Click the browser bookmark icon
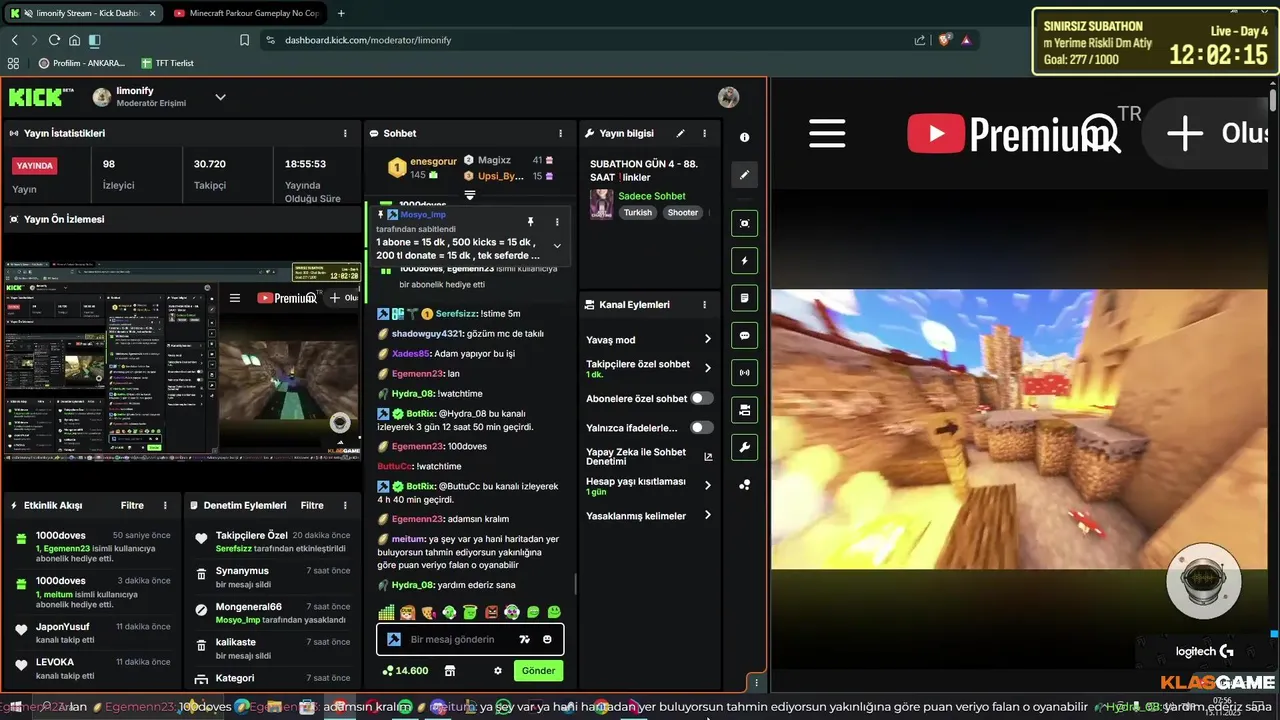 244,40
